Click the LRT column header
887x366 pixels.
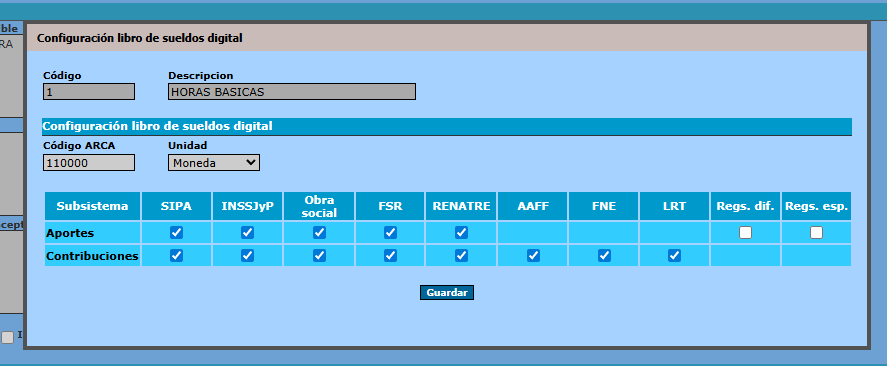[x=674, y=206]
